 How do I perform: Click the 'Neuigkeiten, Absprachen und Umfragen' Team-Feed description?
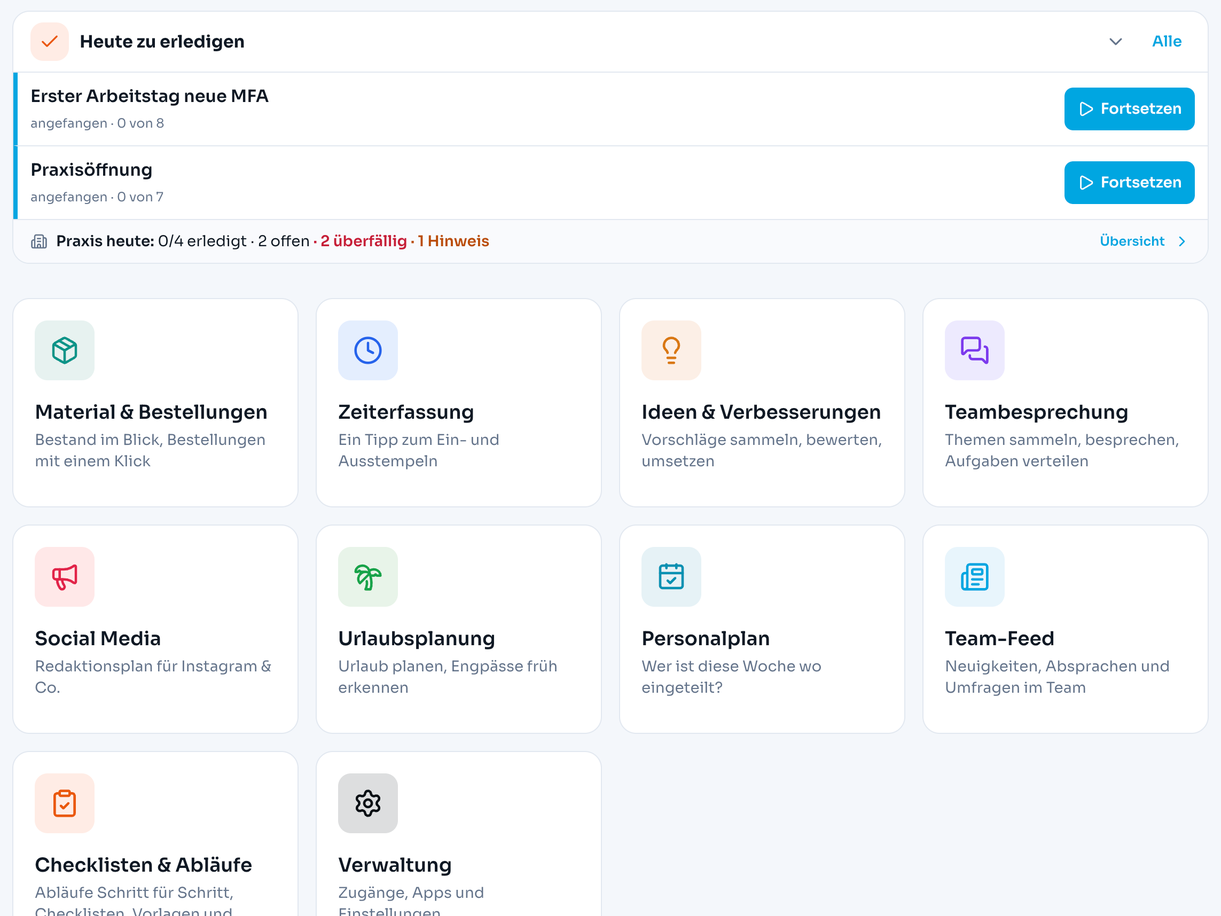[1057, 677]
